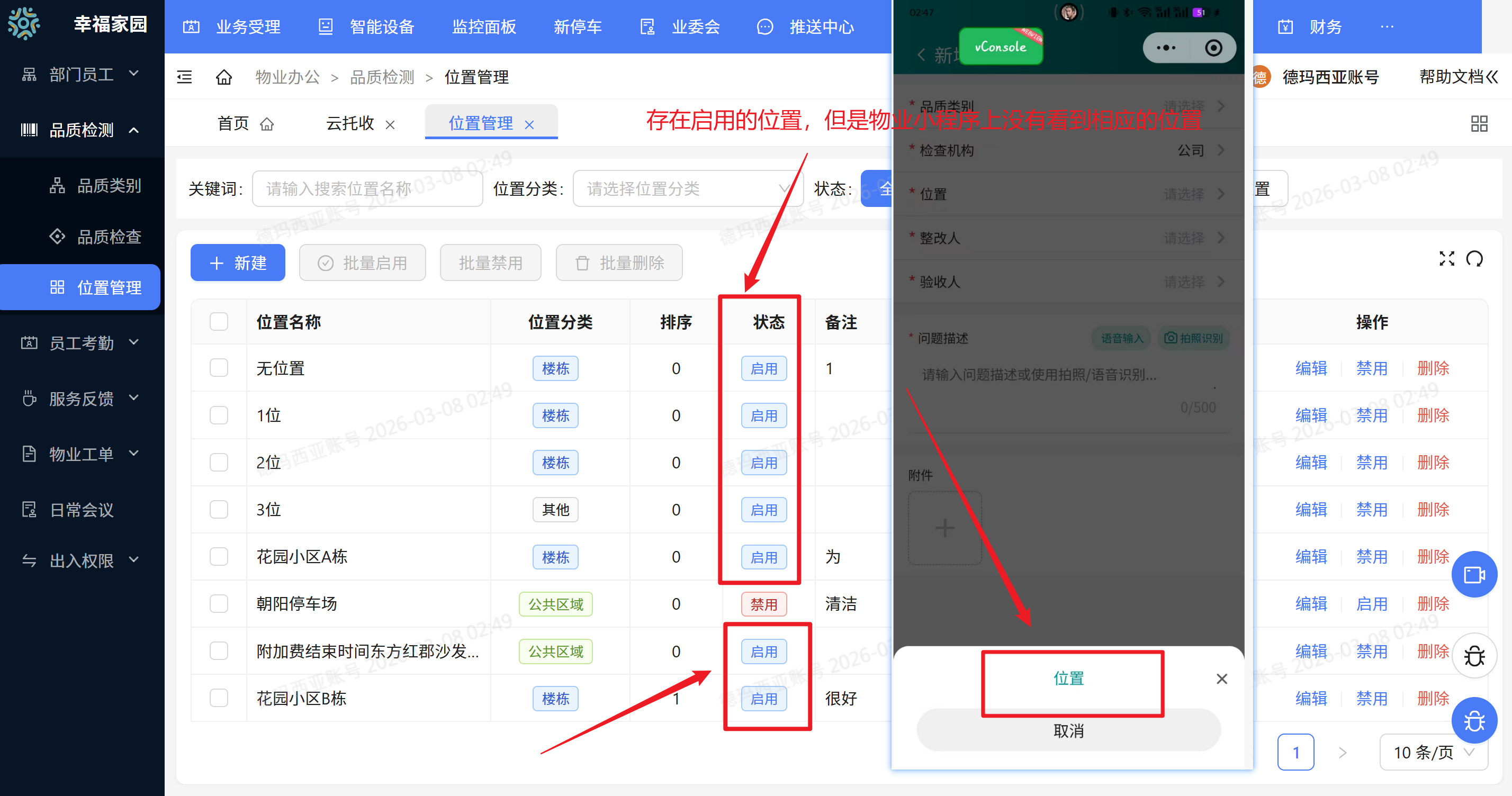Viewport: 1512px width, 796px height.
Task: Click the blue video camera floating button
Action: coord(1474,574)
